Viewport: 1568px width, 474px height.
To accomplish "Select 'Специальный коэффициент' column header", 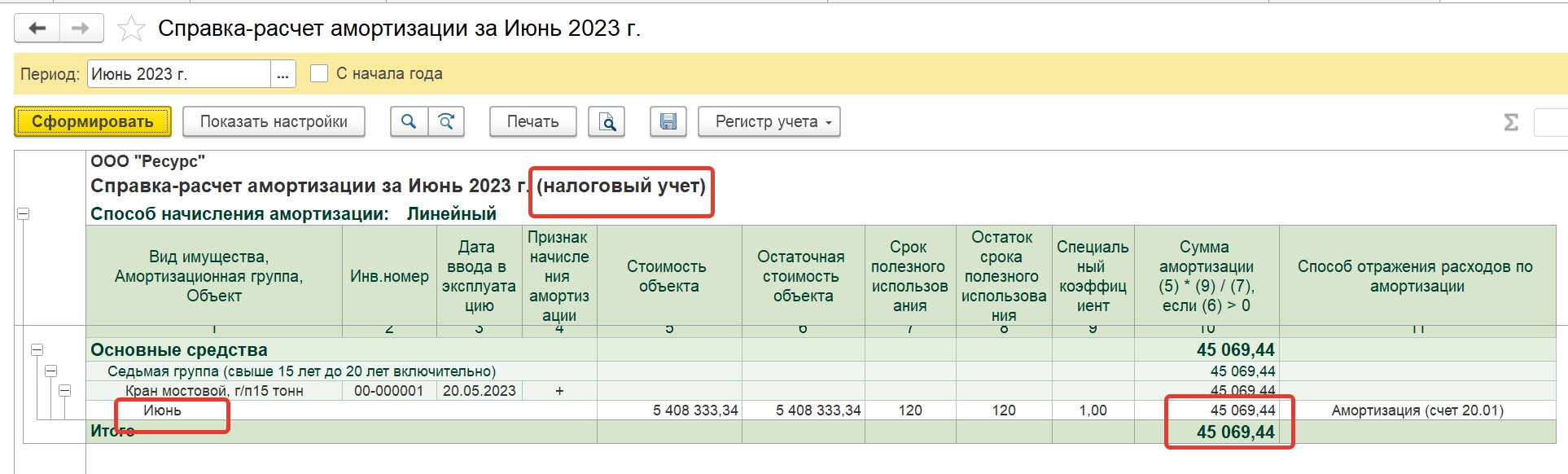I will tap(1093, 276).
